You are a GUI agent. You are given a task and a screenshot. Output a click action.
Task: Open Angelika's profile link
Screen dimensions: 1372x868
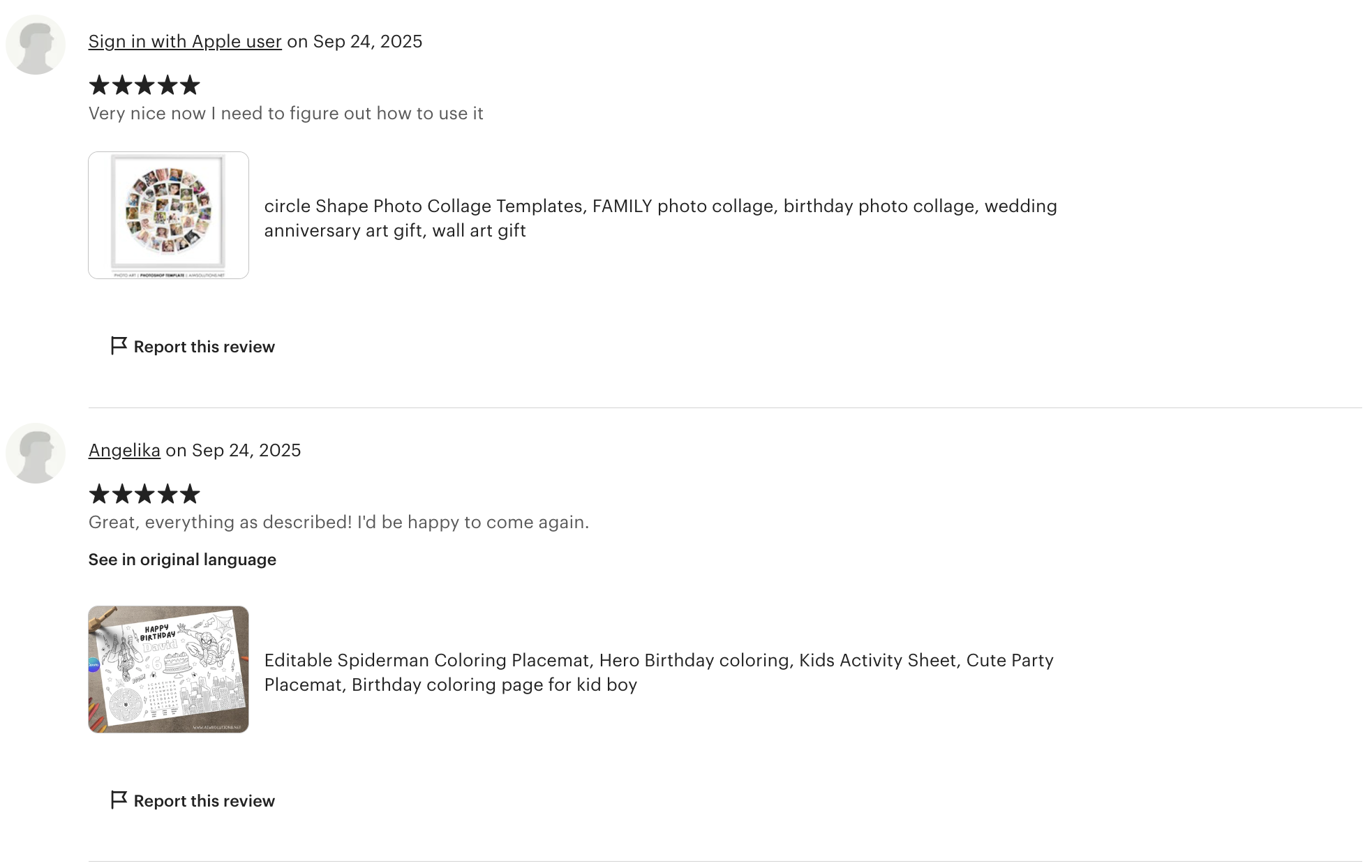click(x=124, y=451)
